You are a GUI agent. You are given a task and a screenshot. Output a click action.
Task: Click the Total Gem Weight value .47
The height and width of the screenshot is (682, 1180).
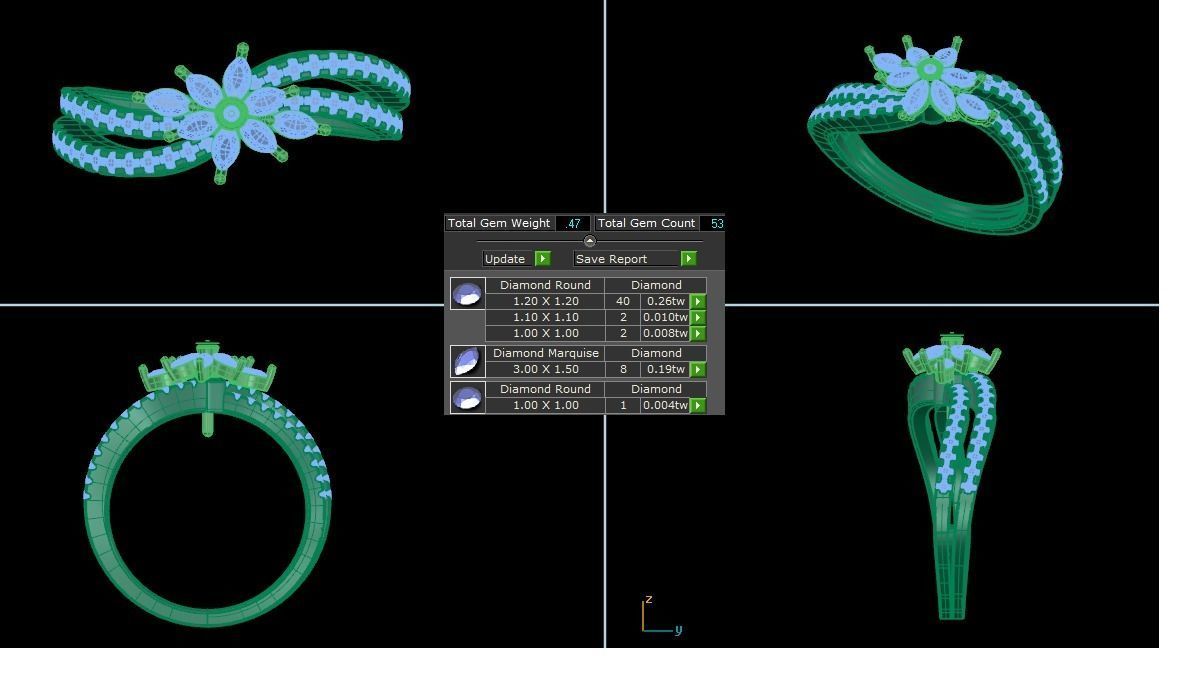[573, 224]
